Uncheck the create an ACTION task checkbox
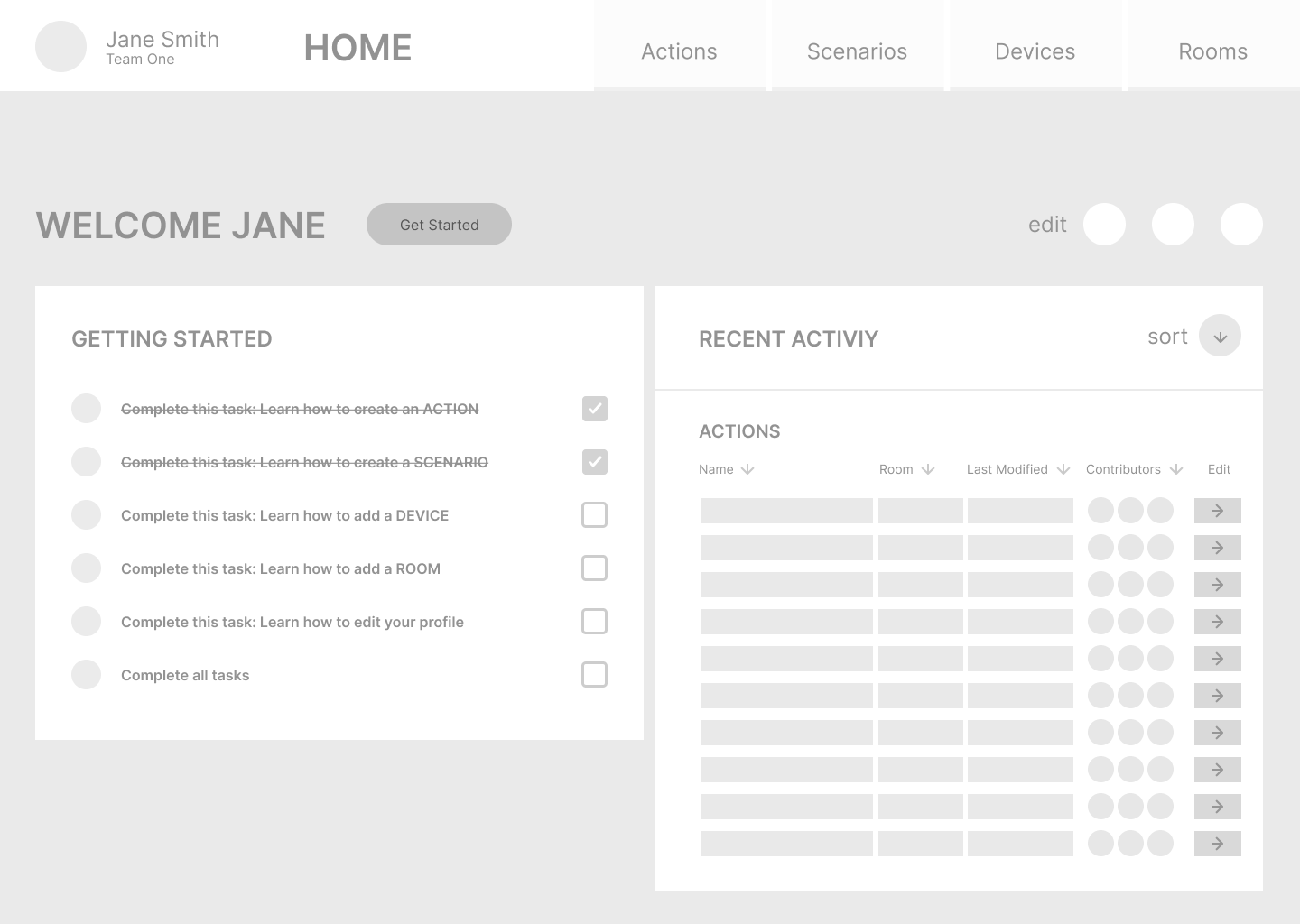 tap(594, 409)
